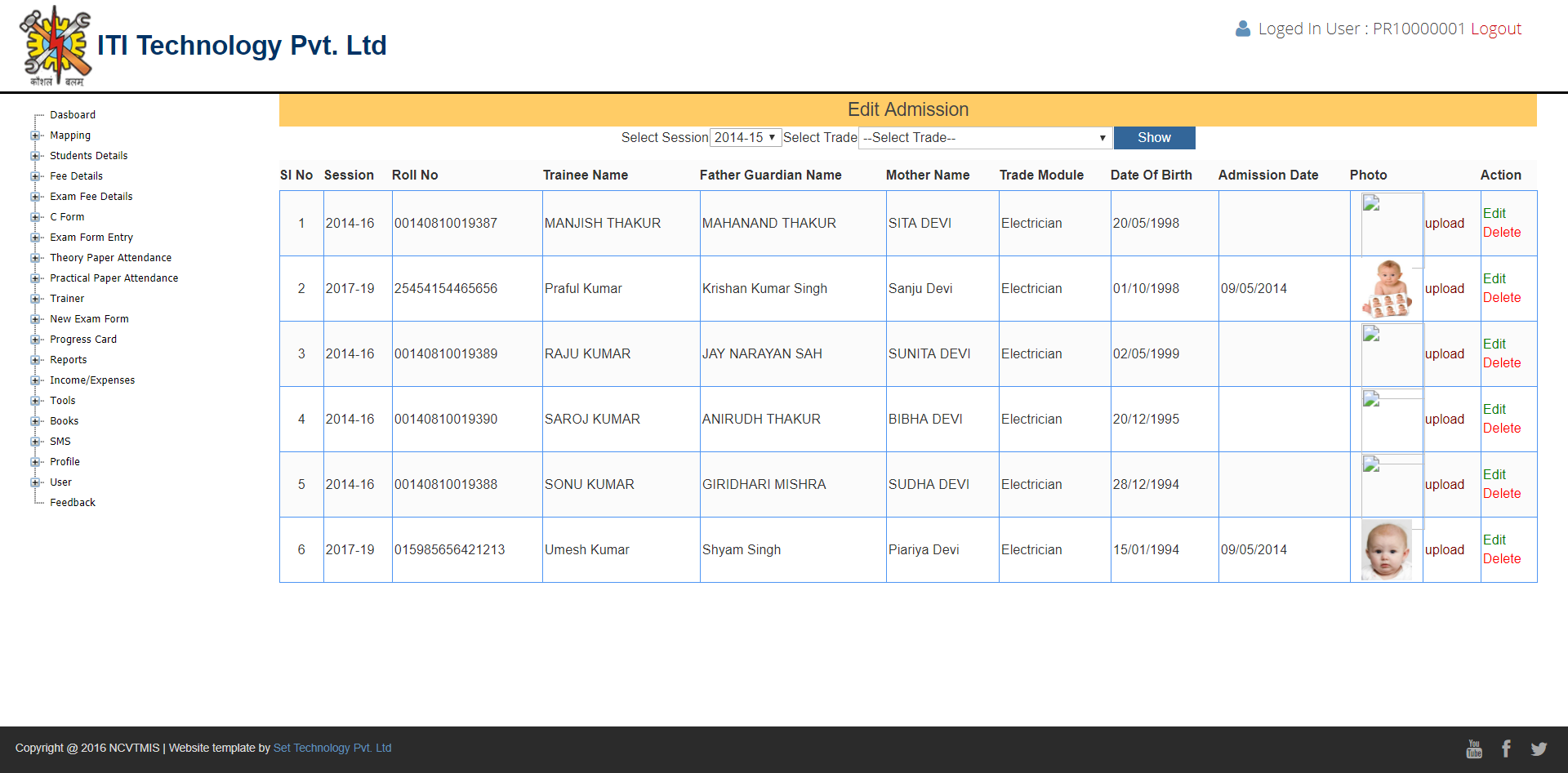The height and width of the screenshot is (773, 1568).
Task: Click Umesh Kumar's photo thumbnail
Action: pyautogui.click(x=1387, y=549)
